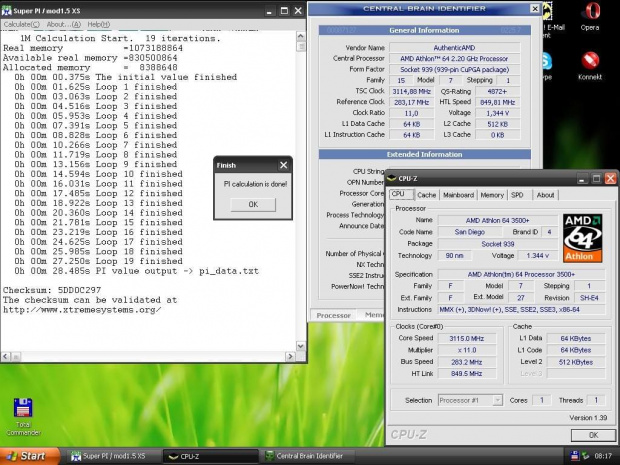The image size is (620, 465).
Task: Click the Name field AMD Athlon 64 3500+
Action: [497, 220]
